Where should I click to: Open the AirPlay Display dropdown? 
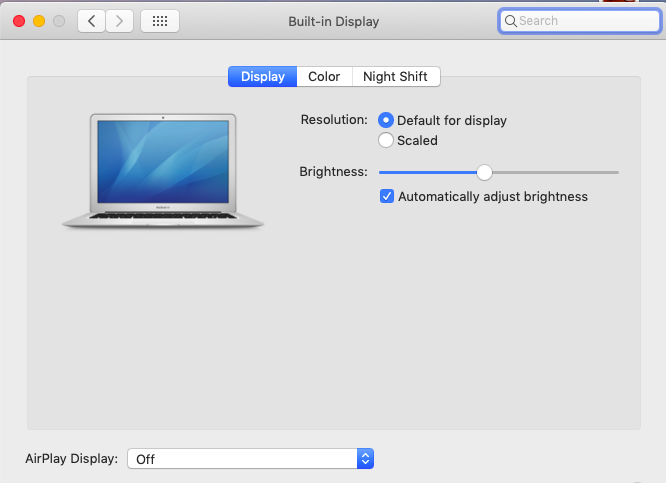click(251, 459)
